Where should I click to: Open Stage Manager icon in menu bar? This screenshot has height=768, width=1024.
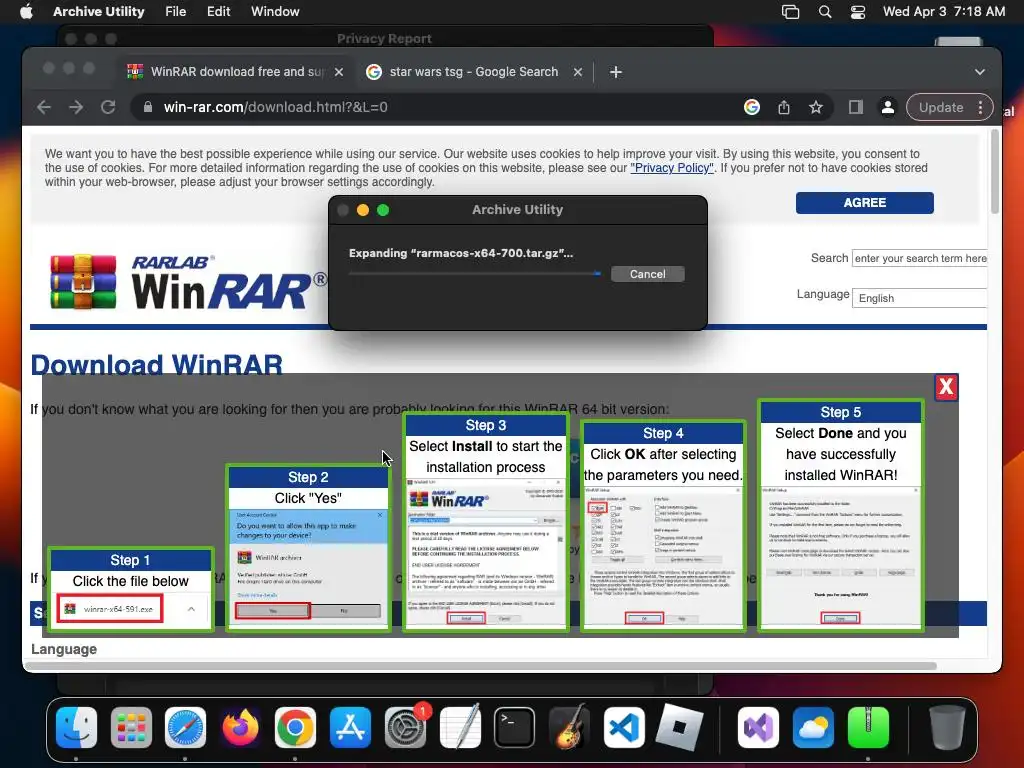point(790,12)
